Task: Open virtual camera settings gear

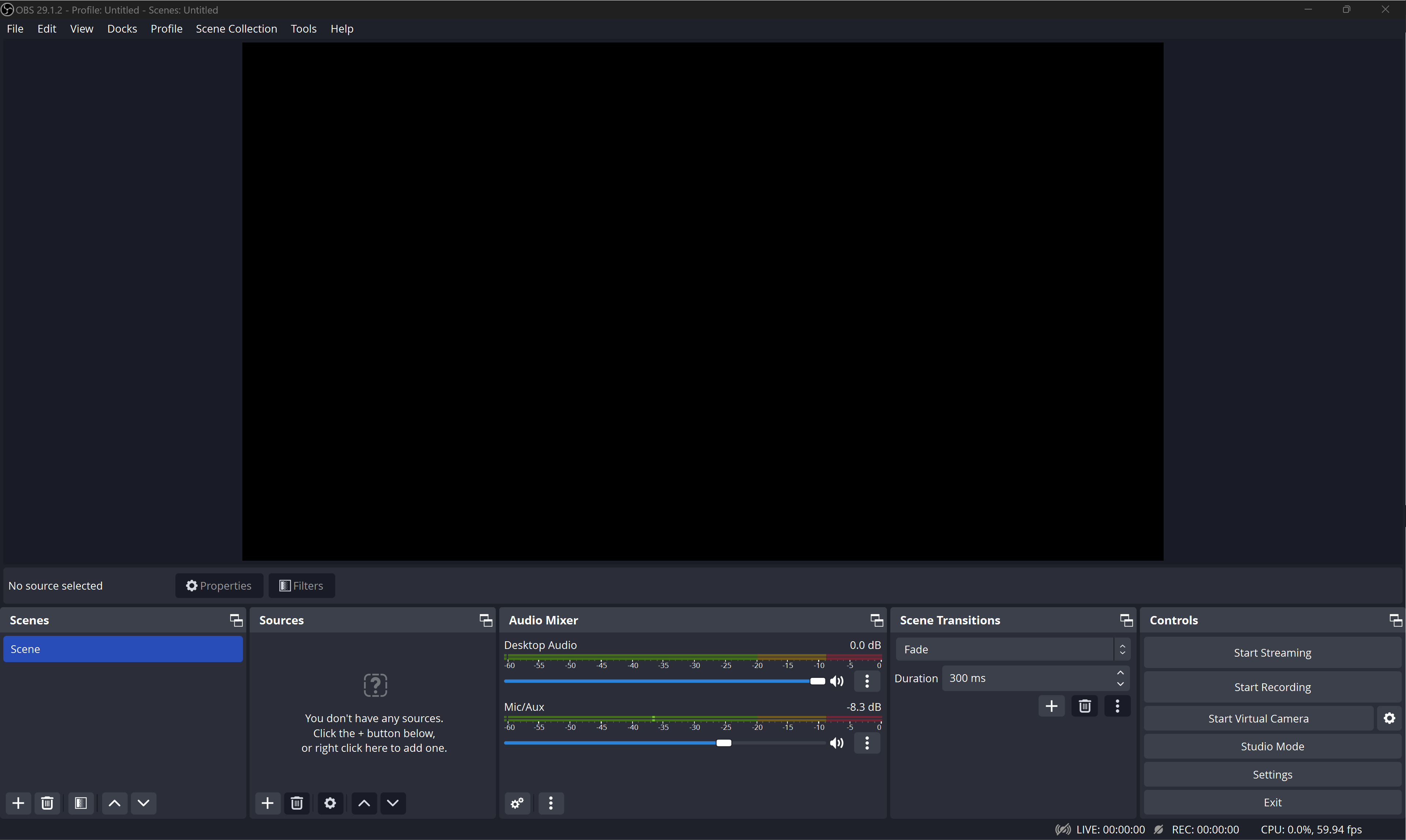Action: pos(1389,718)
